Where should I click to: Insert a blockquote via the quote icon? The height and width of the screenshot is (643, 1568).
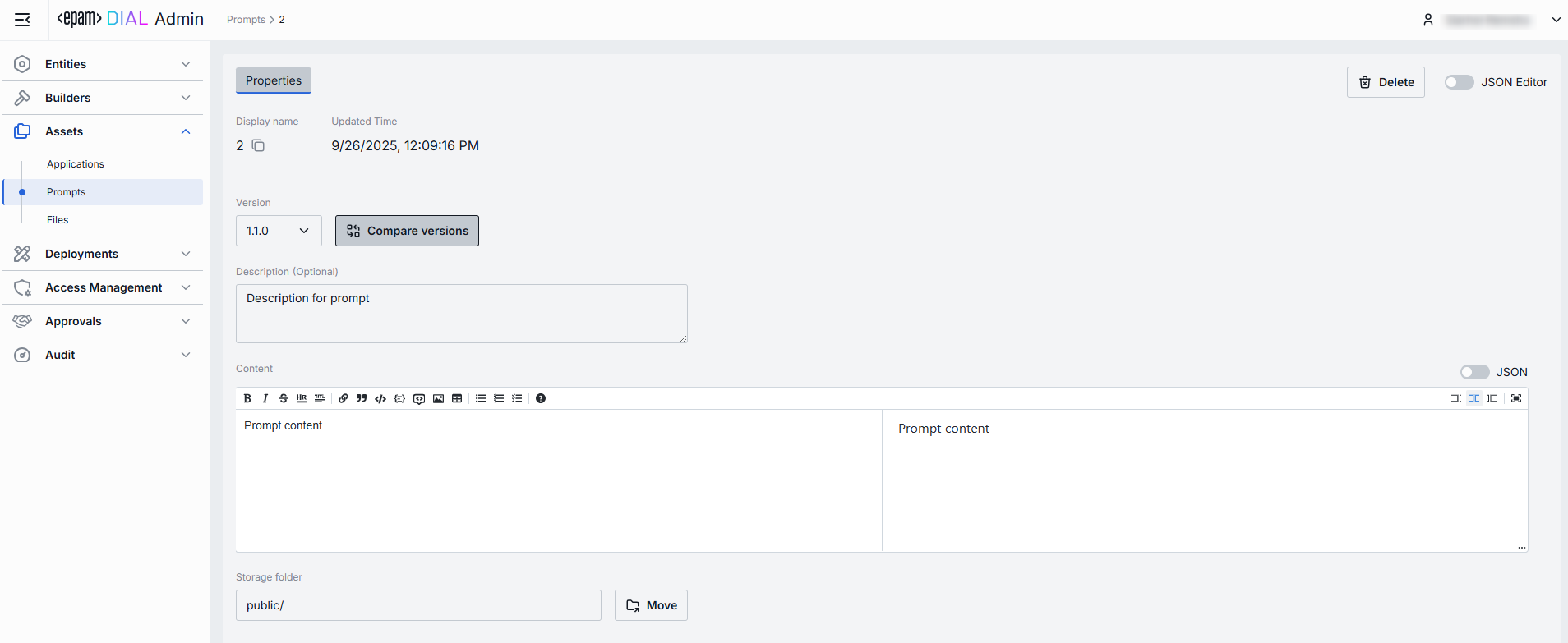(x=362, y=398)
